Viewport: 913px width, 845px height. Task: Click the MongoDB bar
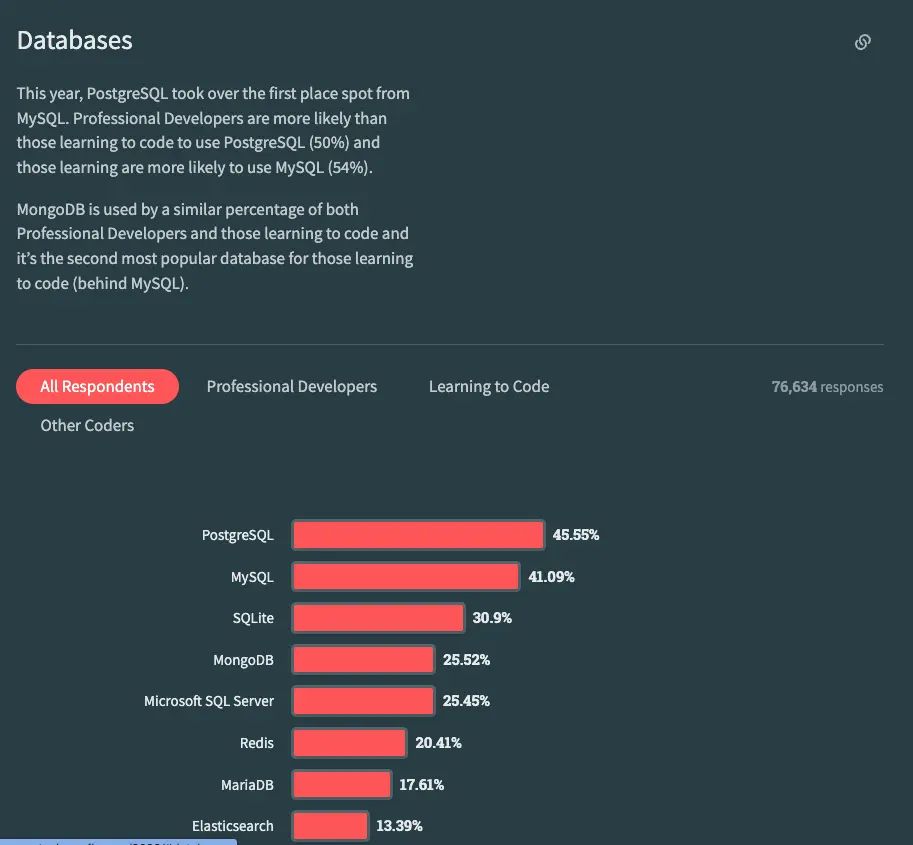(x=363, y=660)
